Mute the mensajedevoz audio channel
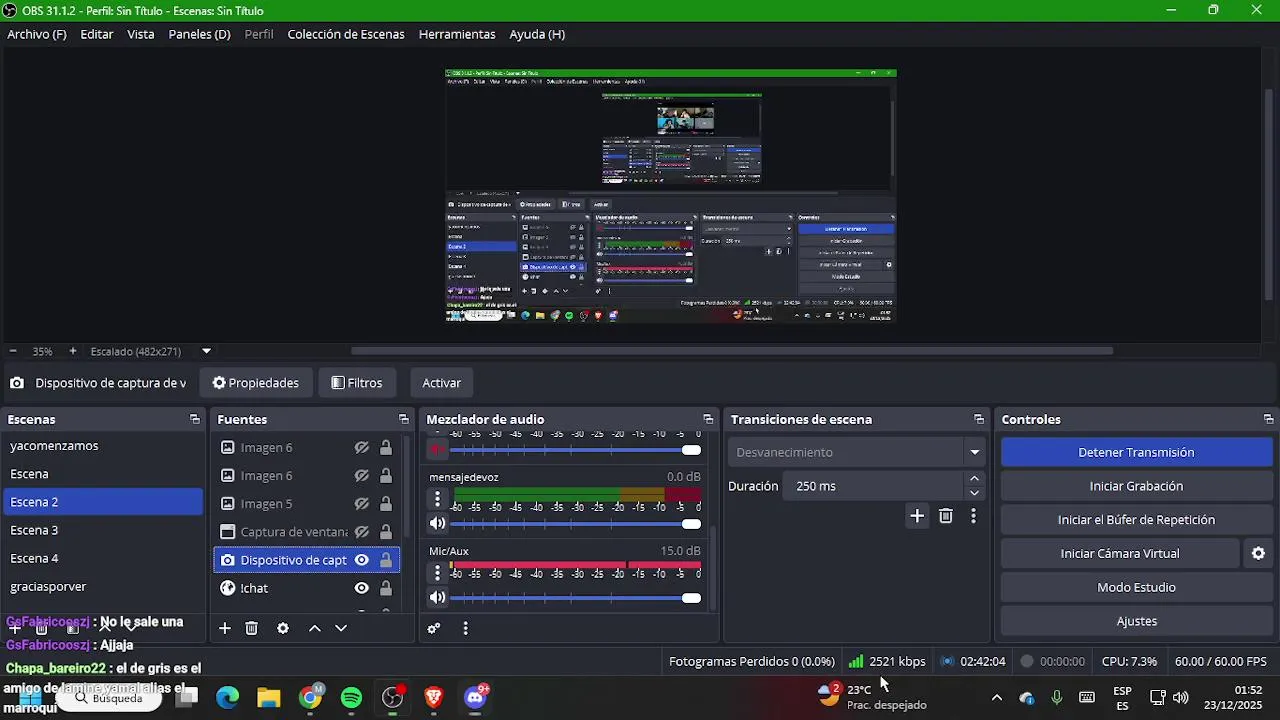 tap(437, 523)
